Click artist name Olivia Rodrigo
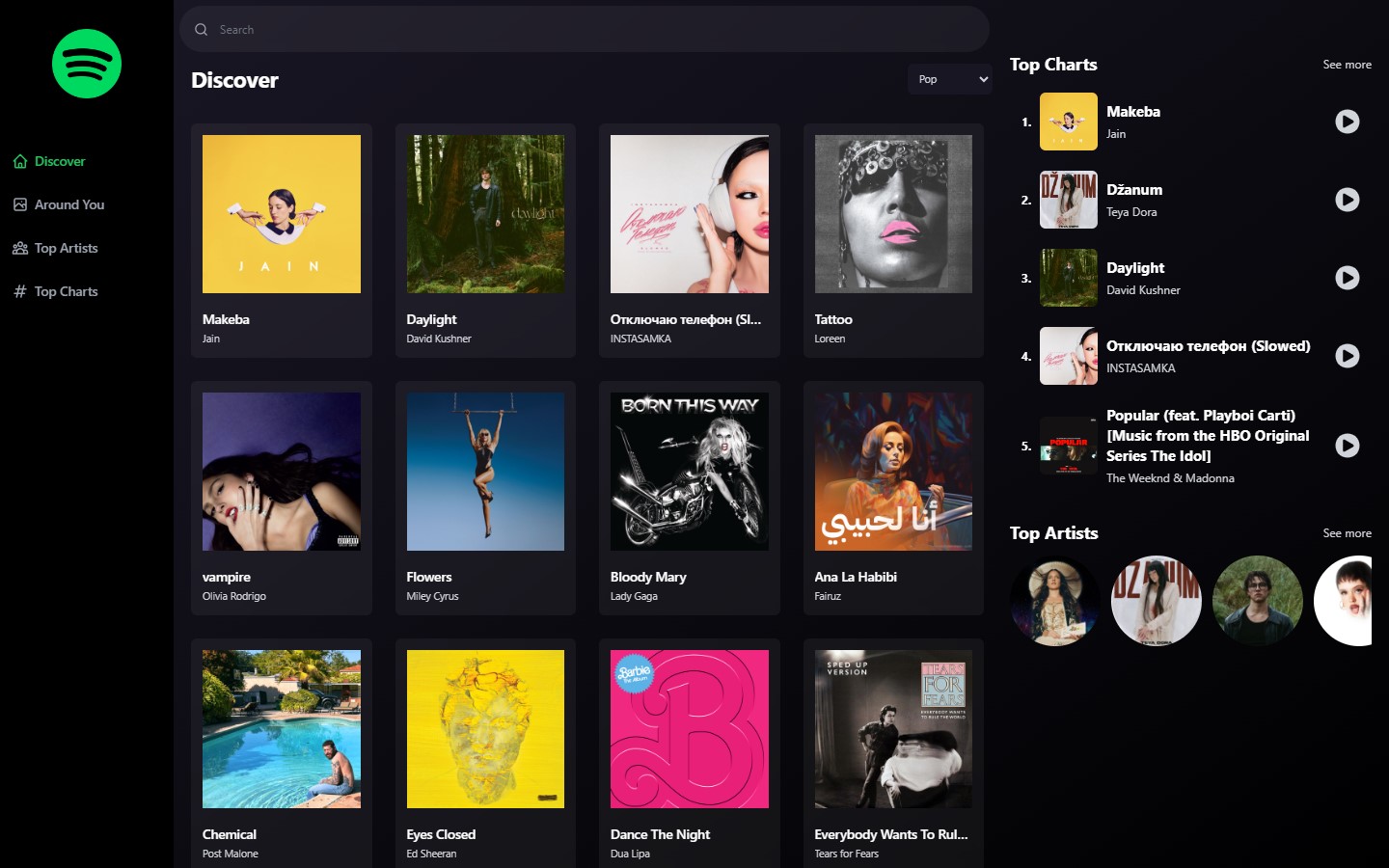Screen dimensions: 1389x868 tap(234, 596)
